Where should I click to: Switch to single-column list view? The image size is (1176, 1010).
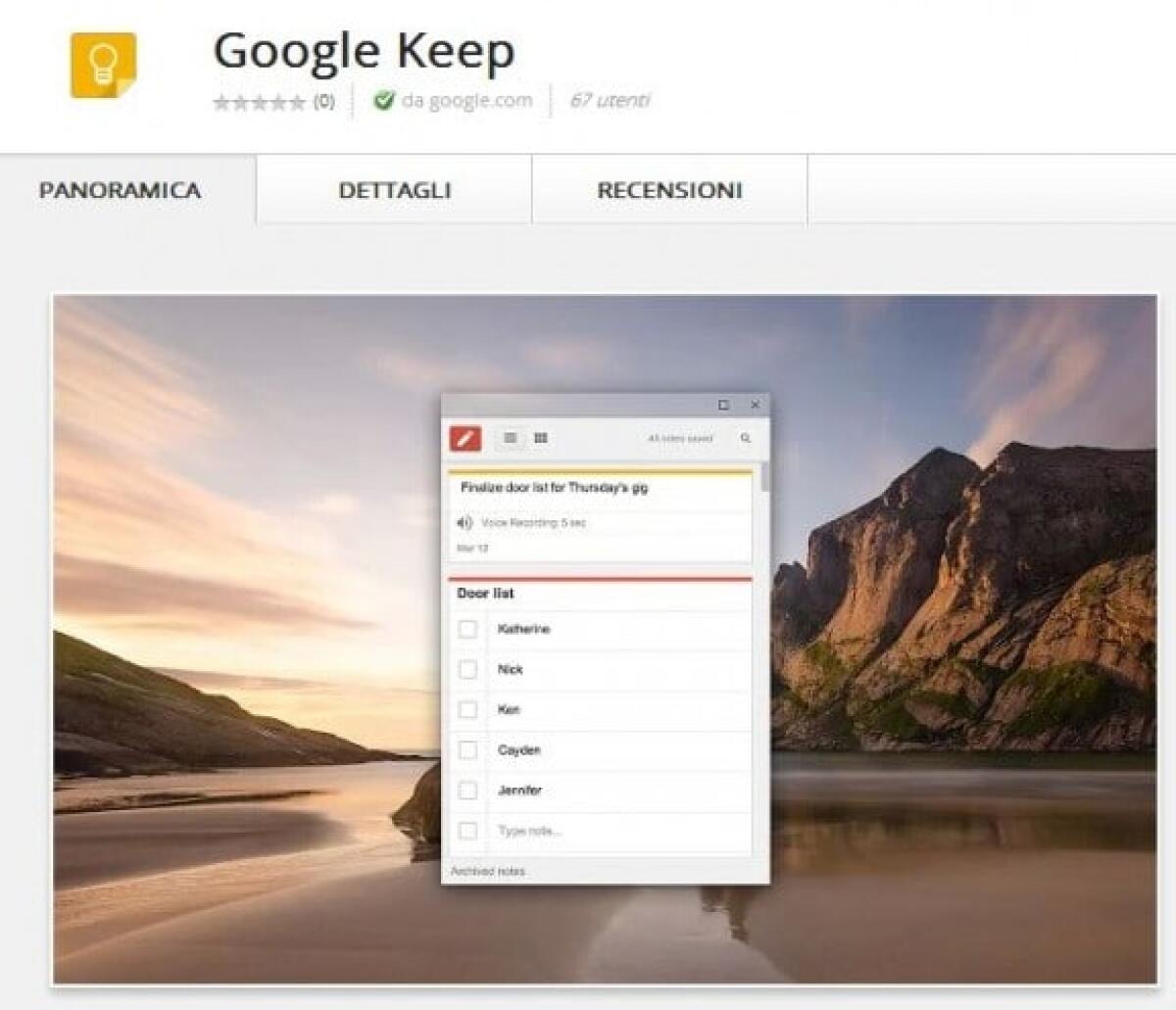pos(508,438)
